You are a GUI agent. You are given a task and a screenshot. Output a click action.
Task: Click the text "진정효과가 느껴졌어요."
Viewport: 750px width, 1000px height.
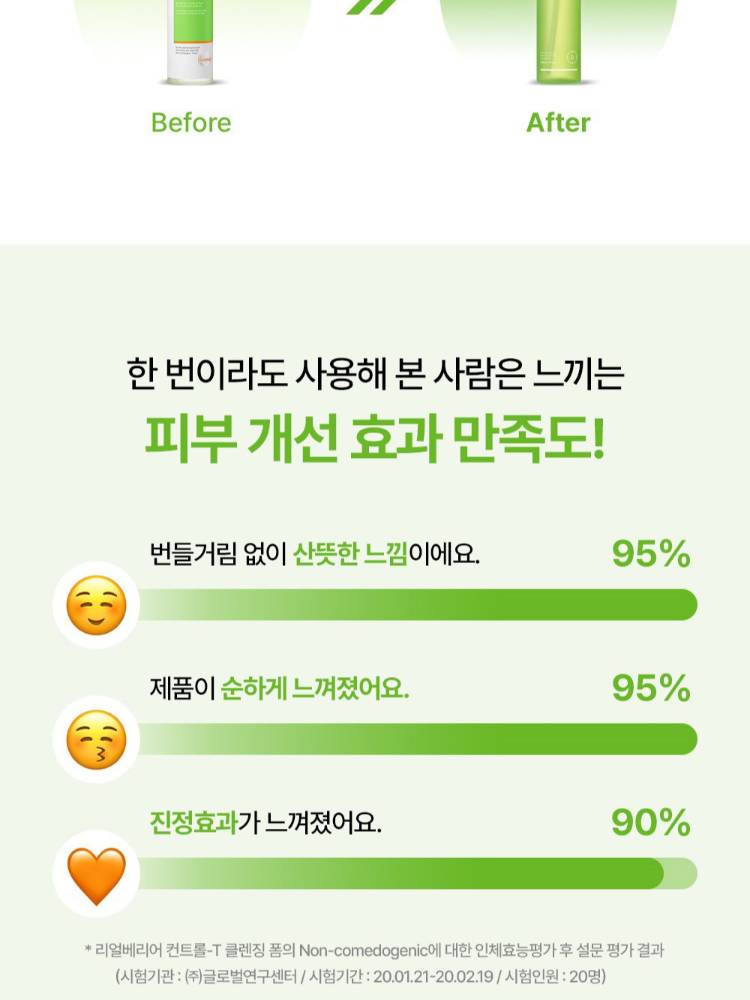[x=265, y=823]
